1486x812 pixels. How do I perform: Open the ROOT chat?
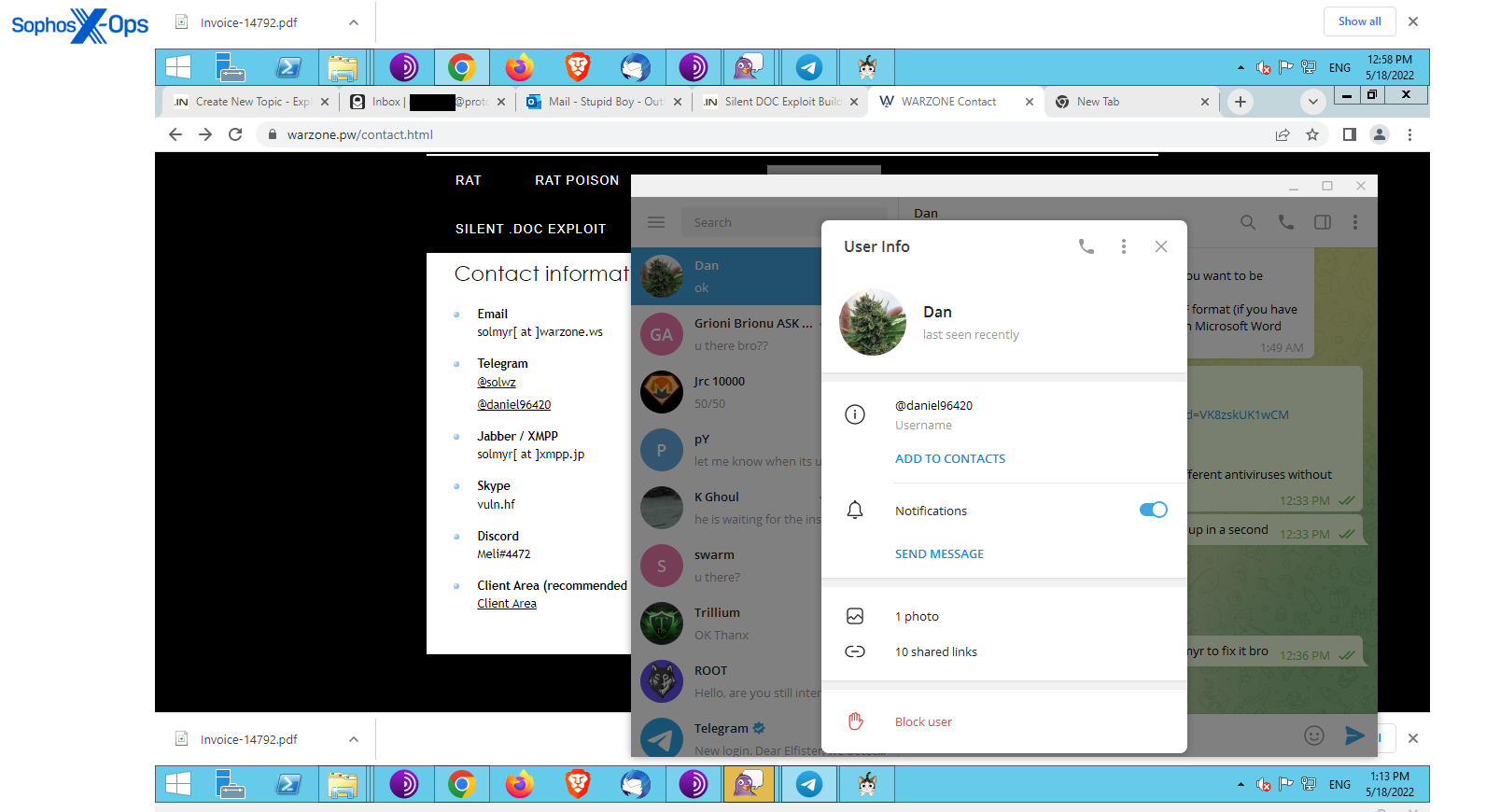click(x=726, y=681)
